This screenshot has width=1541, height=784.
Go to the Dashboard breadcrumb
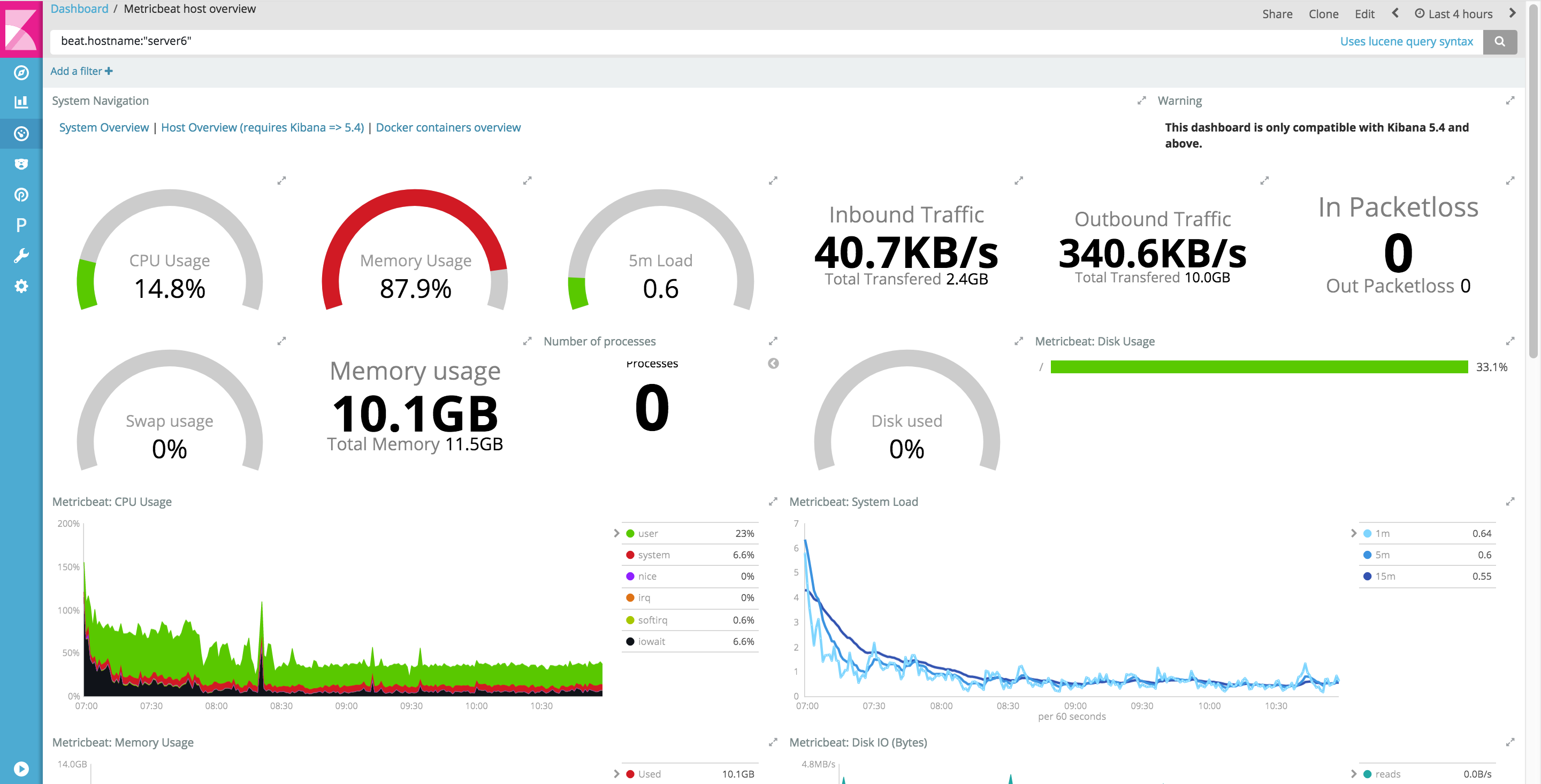[x=80, y=9]
